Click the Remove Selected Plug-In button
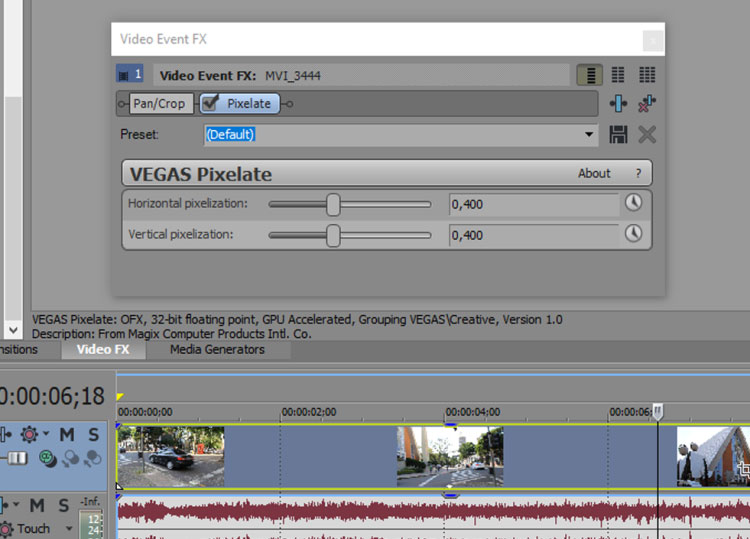Screen dimensions: 750x539 tap(647, 103)
